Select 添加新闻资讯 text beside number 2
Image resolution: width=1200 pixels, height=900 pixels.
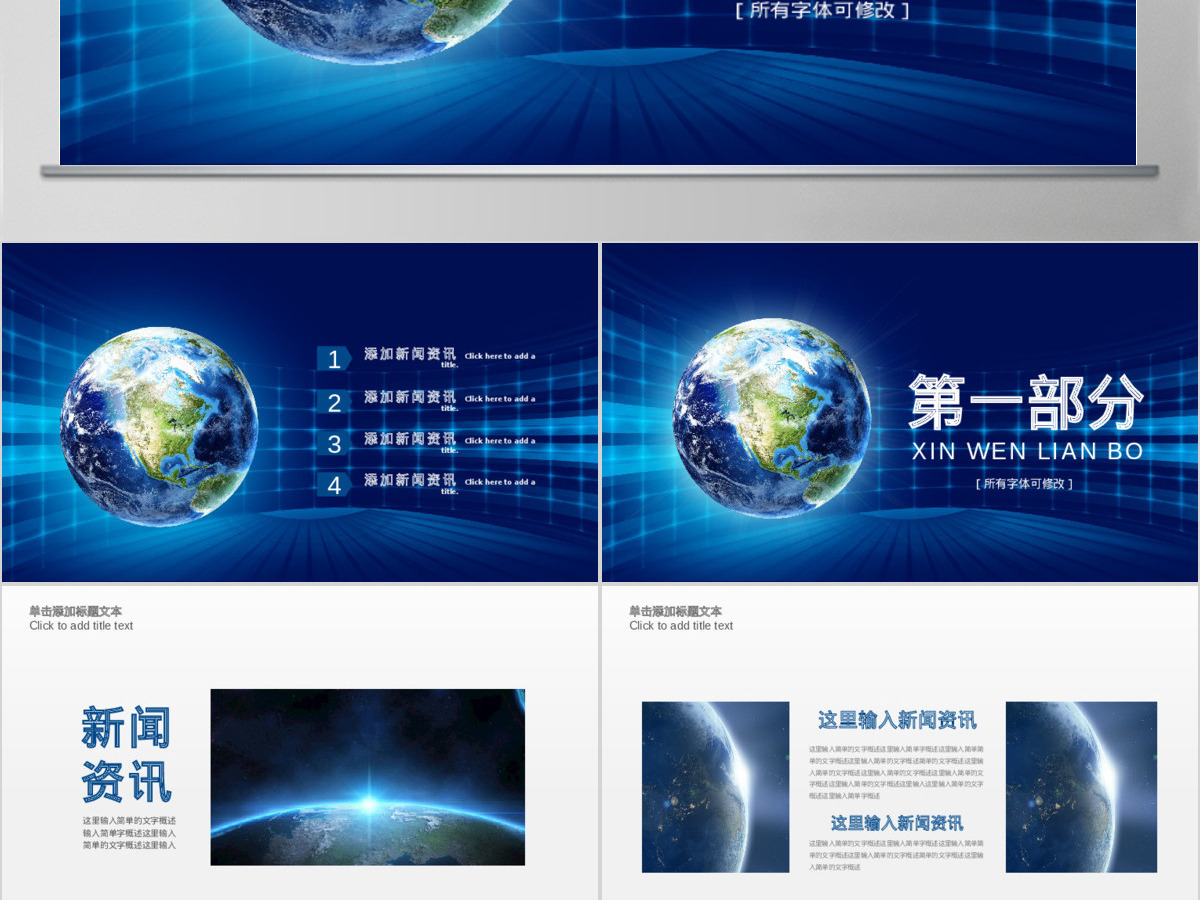410,397
